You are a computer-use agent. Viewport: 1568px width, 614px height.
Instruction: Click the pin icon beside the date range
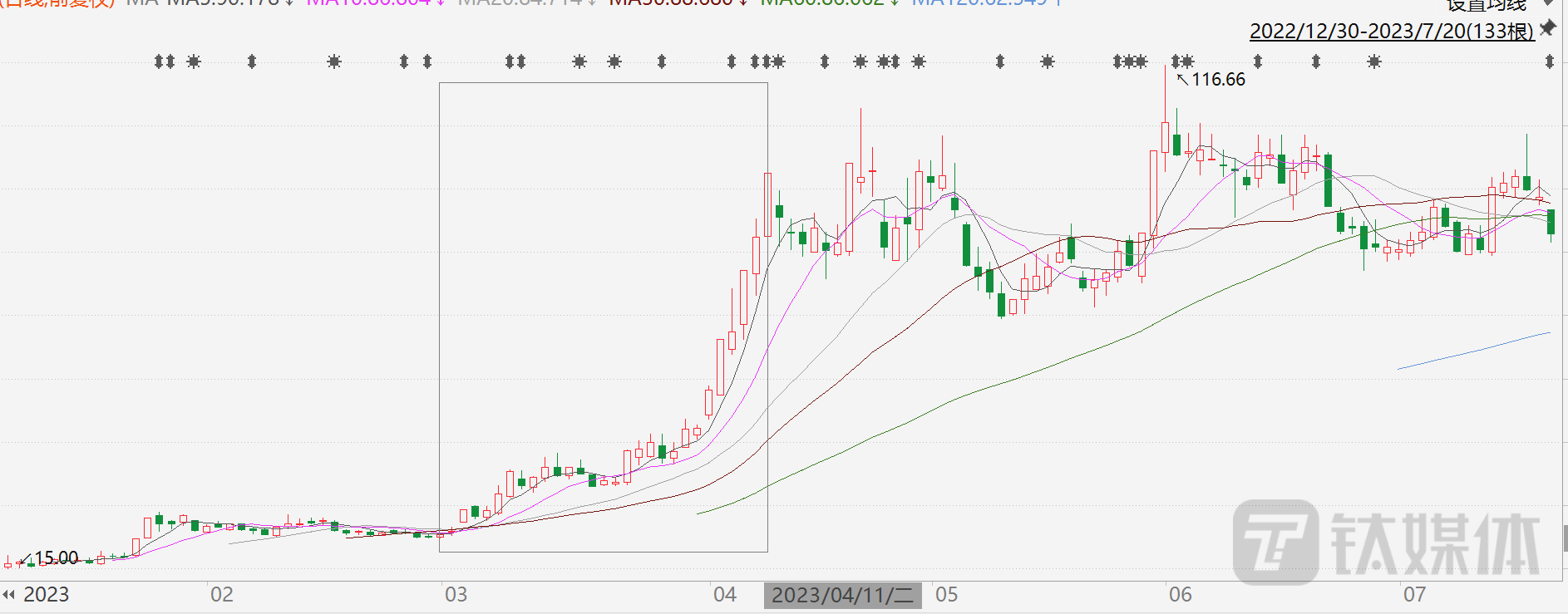pos(1547,29)
